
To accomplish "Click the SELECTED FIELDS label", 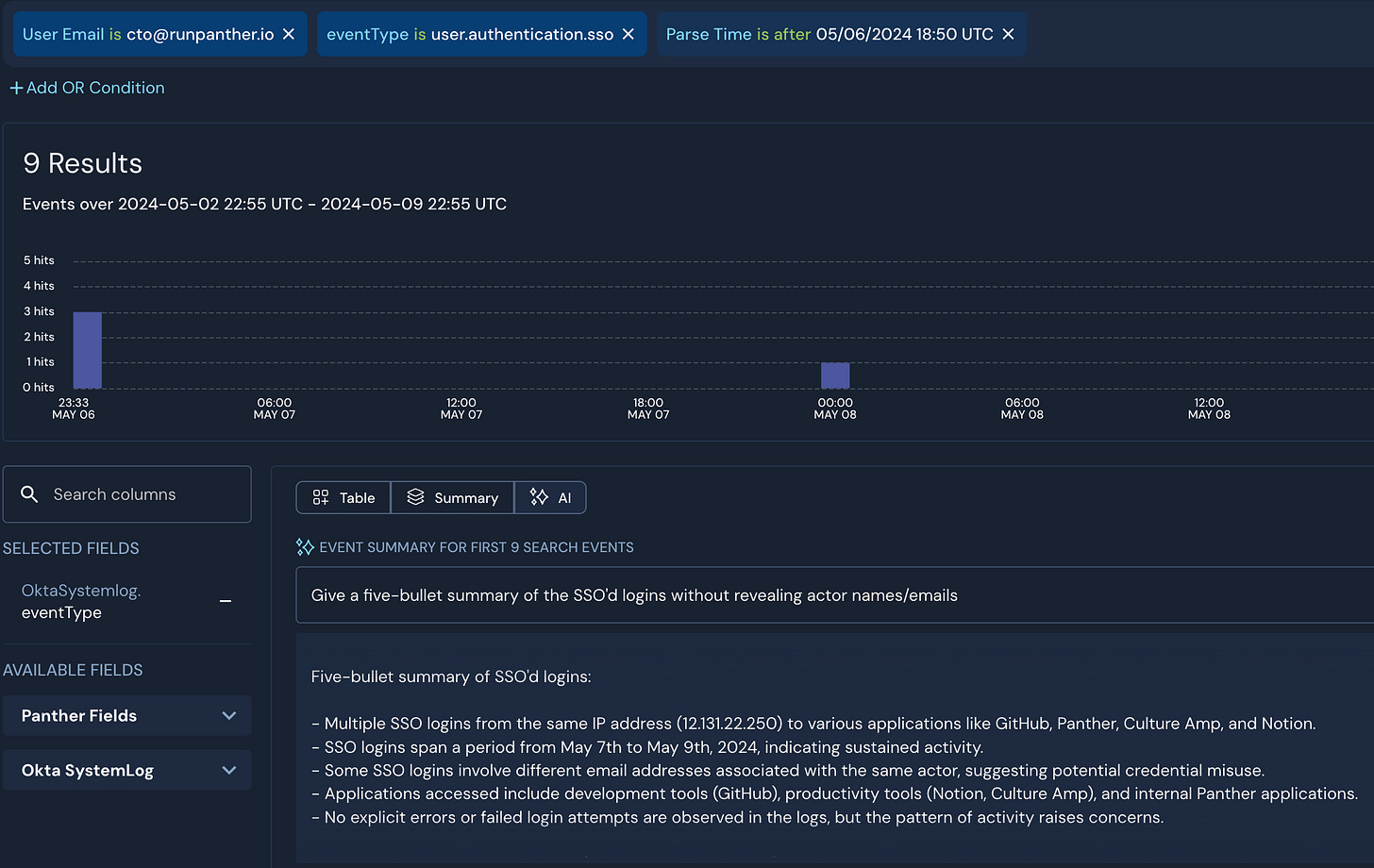I will (x=71, y=548).
